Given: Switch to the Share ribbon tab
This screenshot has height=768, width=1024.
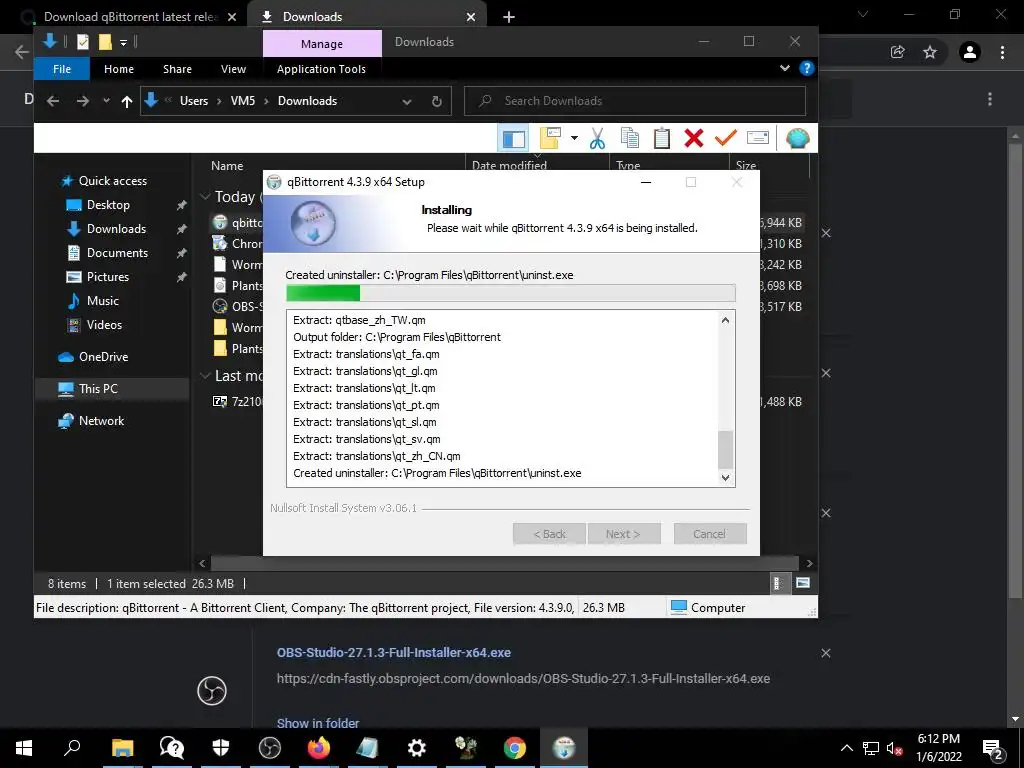Looking at the screenshot, I should point(178,69).
